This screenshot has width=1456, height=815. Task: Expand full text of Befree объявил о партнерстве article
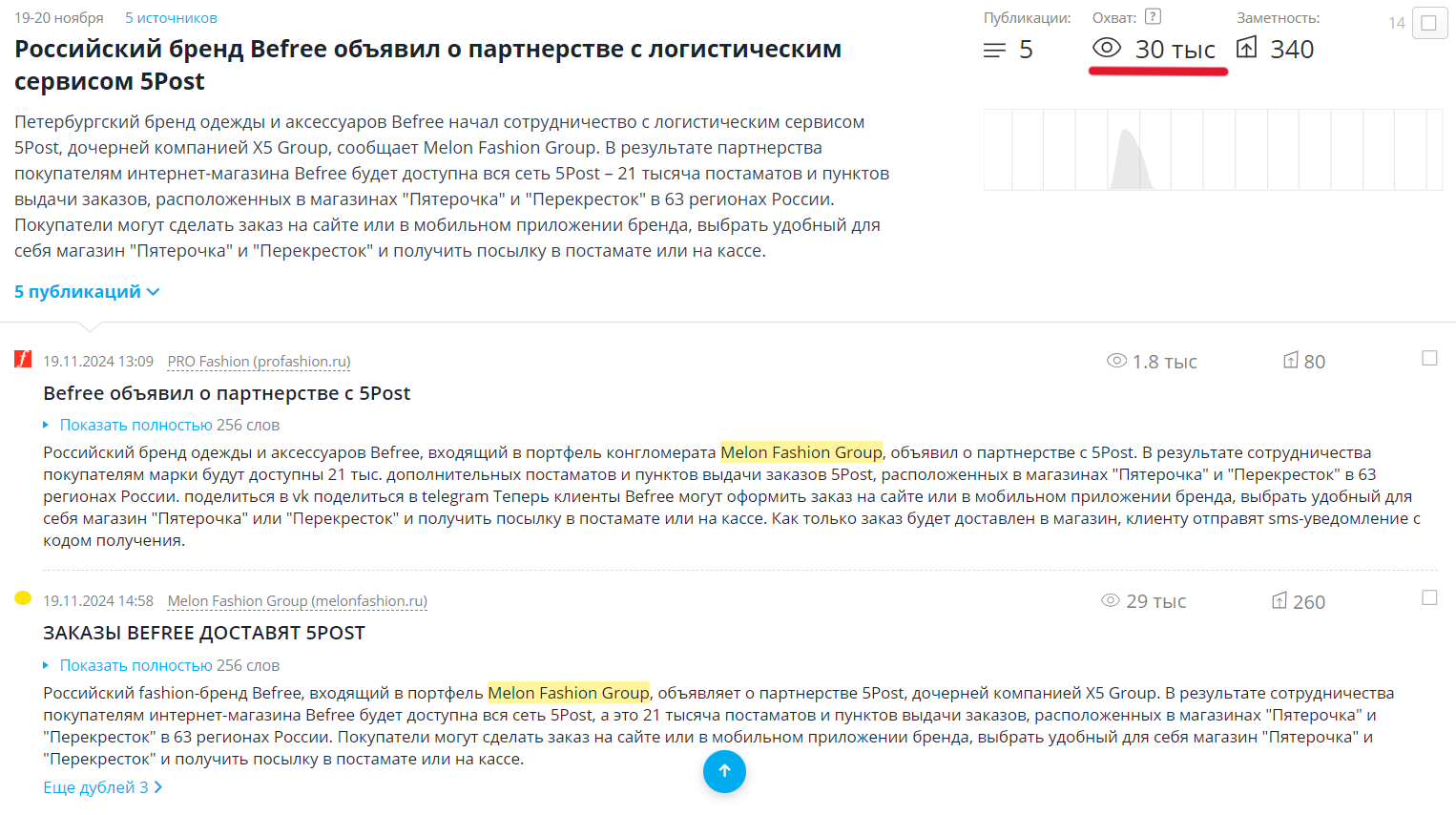pyautogui.click(x=136, y=425)
